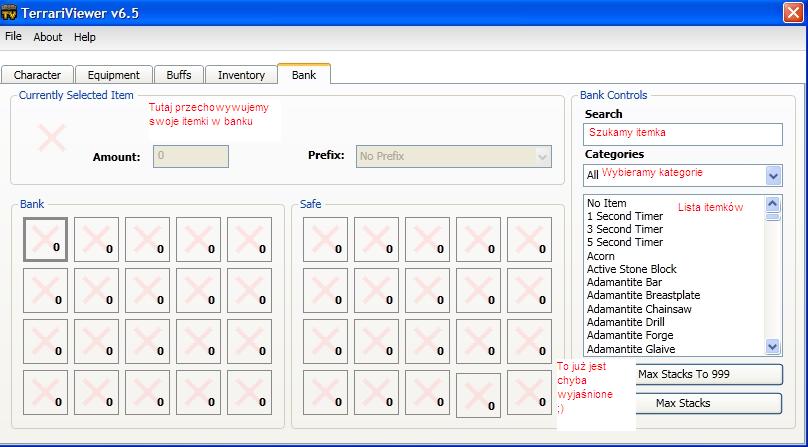
Task: Click the Max Stacks To 999 button
Action: point(709,374)
